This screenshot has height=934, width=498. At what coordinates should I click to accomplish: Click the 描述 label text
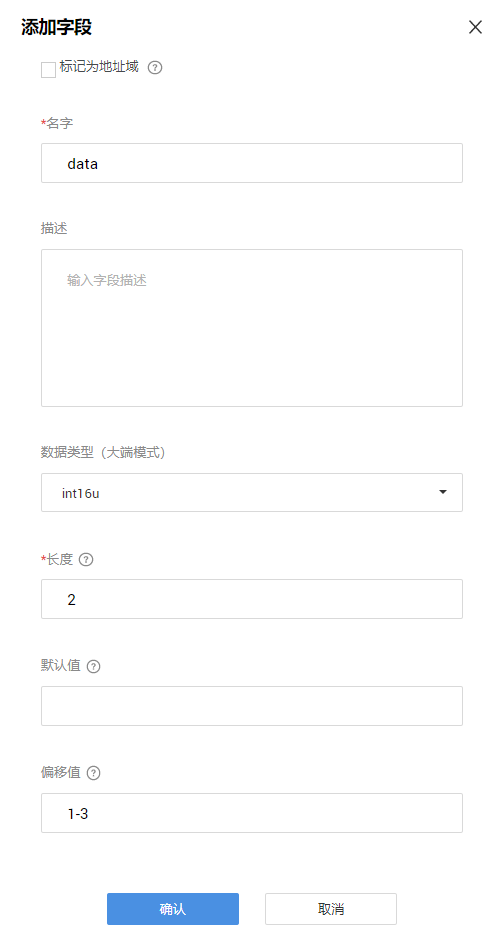pyautogui.click(x=54, y=229)
